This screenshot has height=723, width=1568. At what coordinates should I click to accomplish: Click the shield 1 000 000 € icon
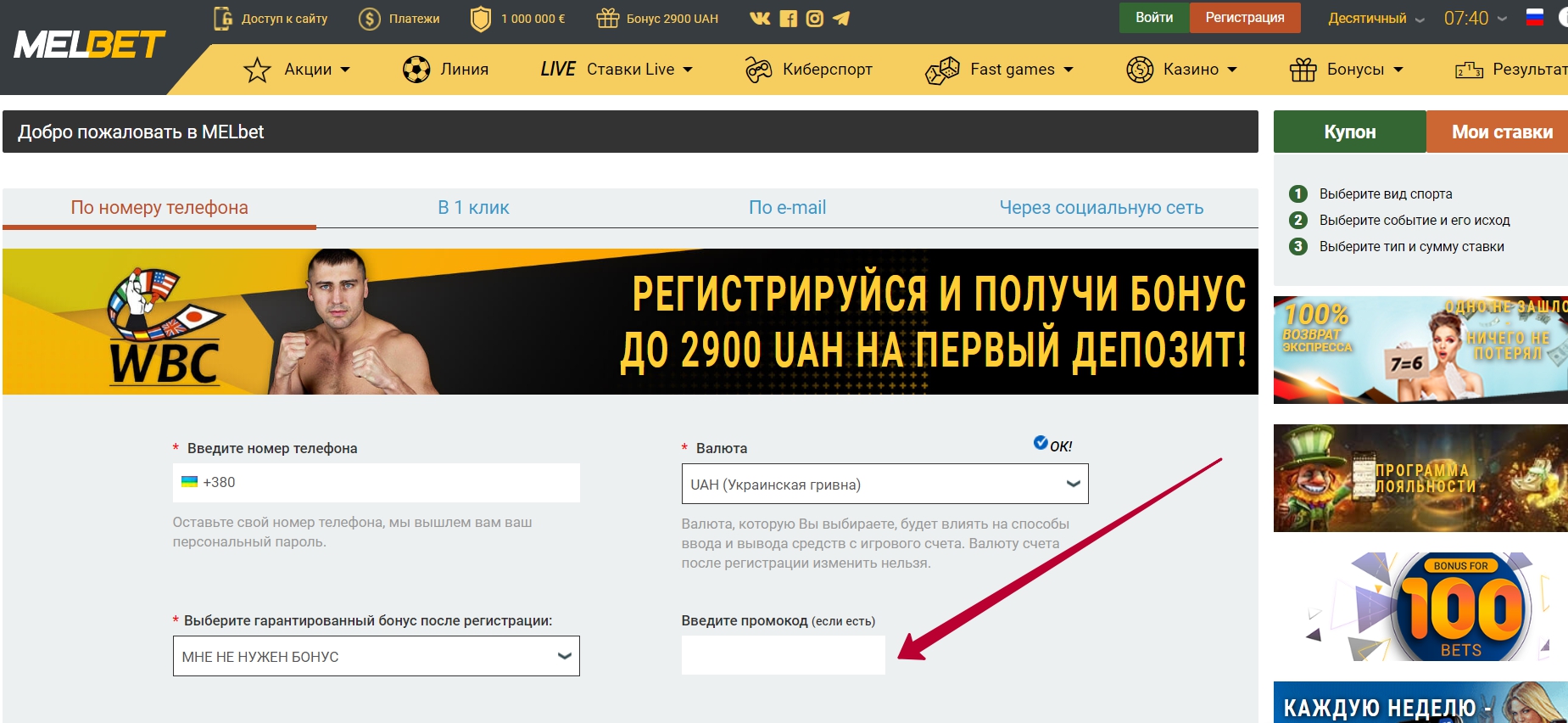(481, 19)
